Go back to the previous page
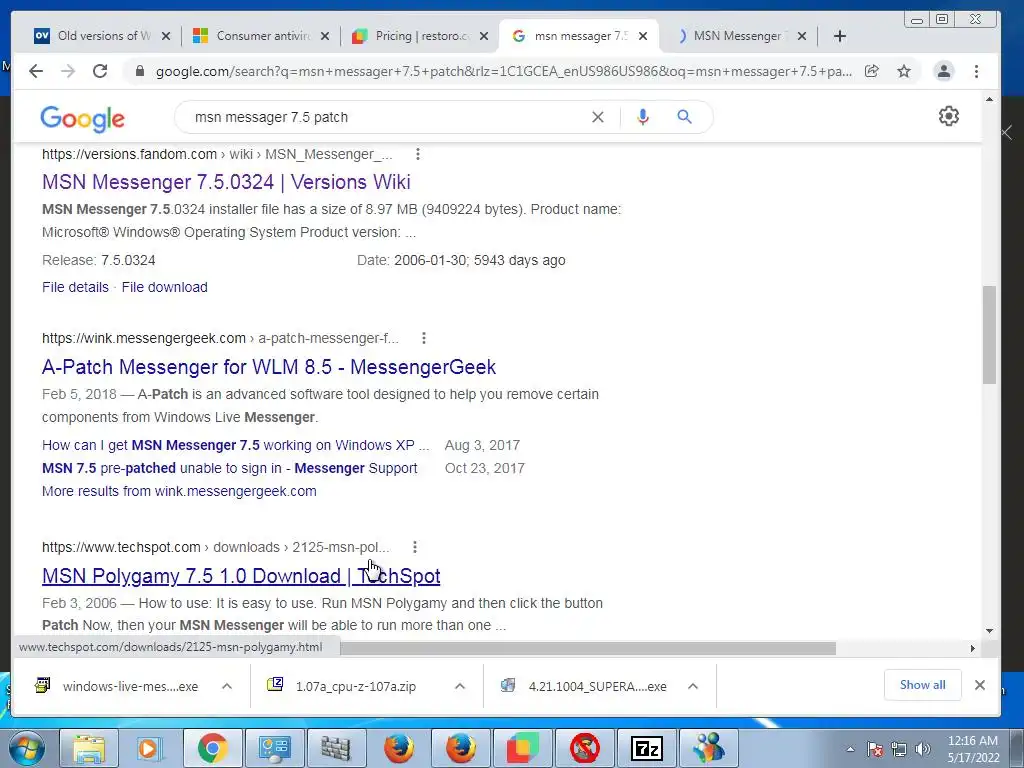1024x768 pixels. [x=36, y=71]
